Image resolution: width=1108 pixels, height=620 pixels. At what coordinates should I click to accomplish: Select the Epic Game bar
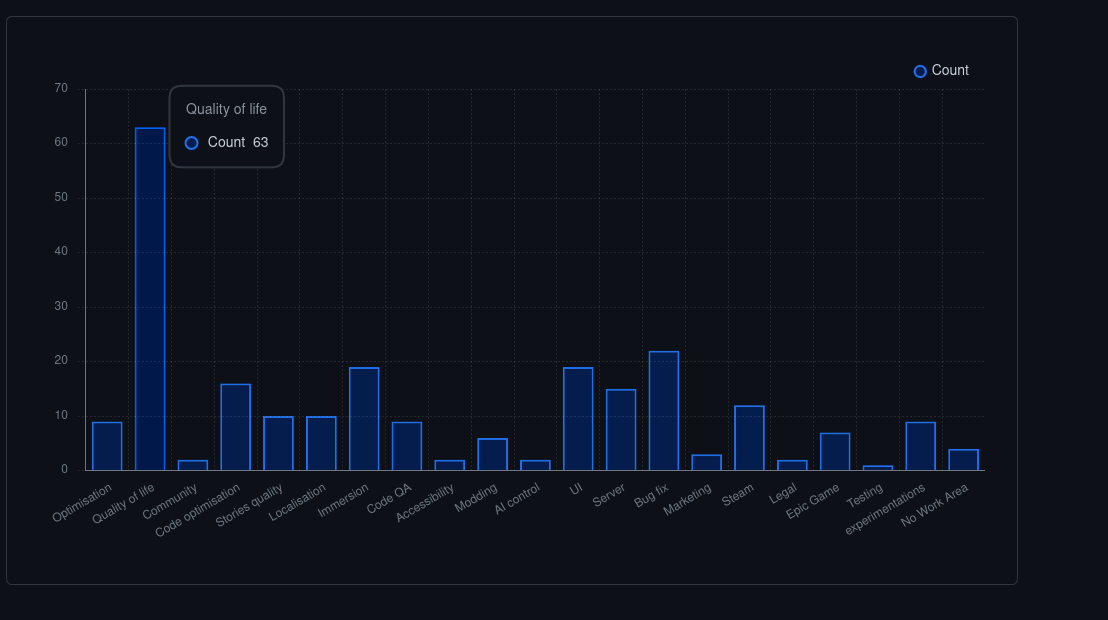coord(835,451)
